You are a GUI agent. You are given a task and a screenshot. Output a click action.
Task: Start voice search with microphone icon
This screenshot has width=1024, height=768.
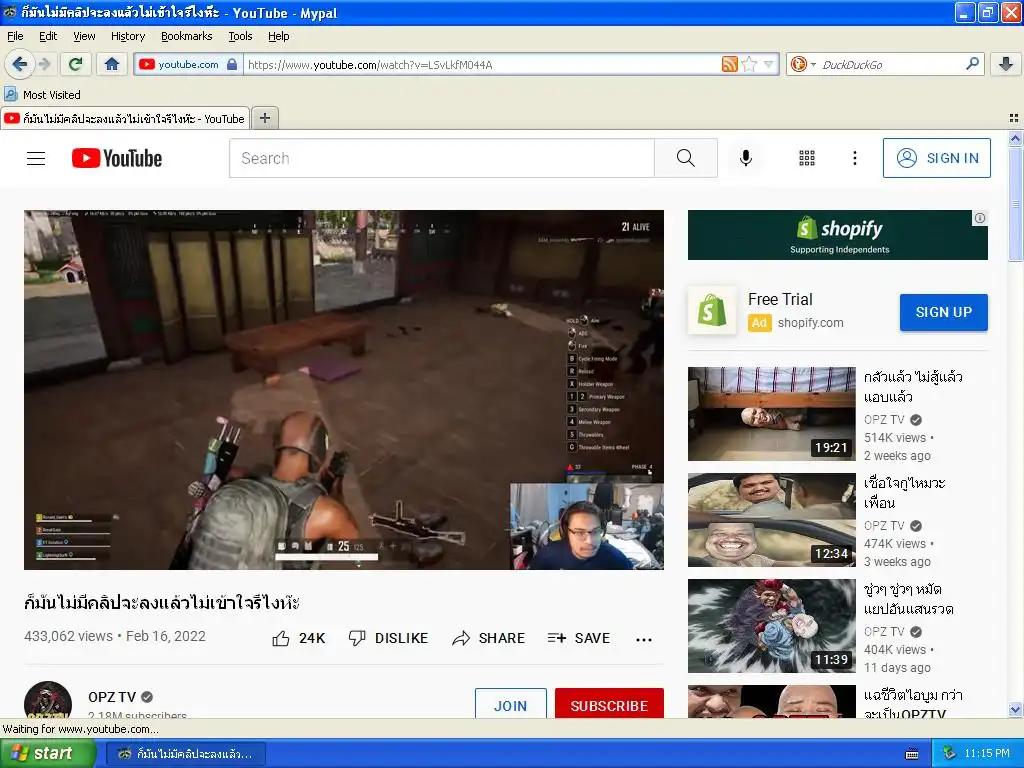[x=746, y=158]
